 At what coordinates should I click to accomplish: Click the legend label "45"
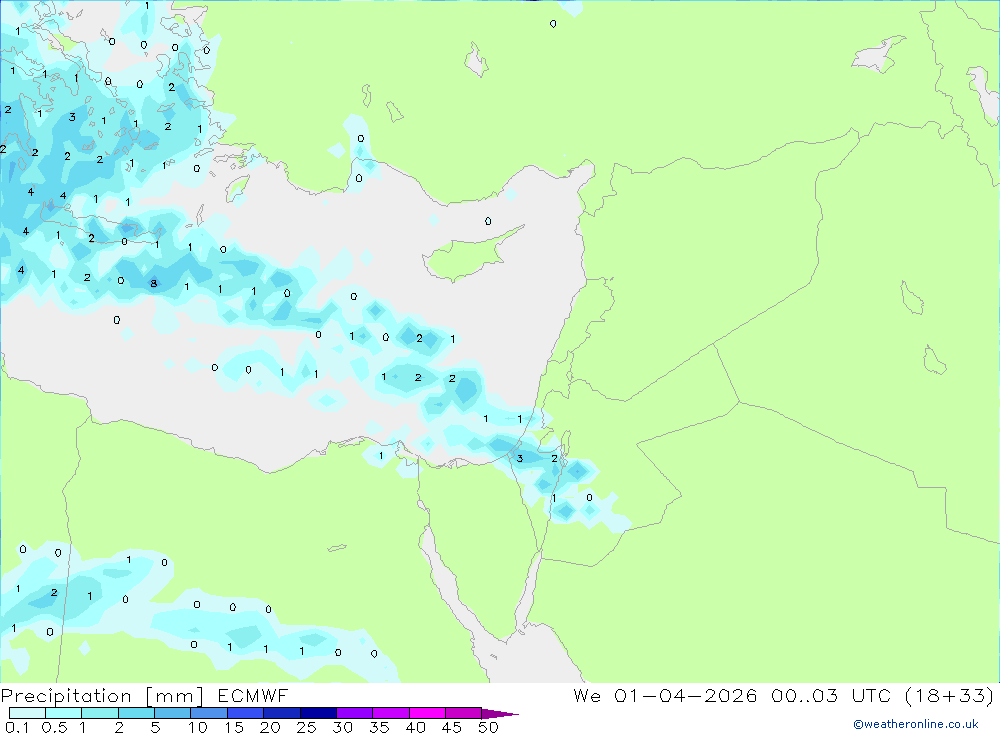pos(452,727)
